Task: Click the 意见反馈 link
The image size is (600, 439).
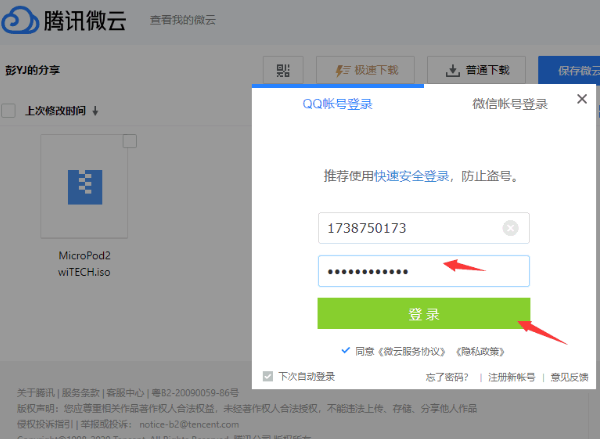Action: (569, 377)
